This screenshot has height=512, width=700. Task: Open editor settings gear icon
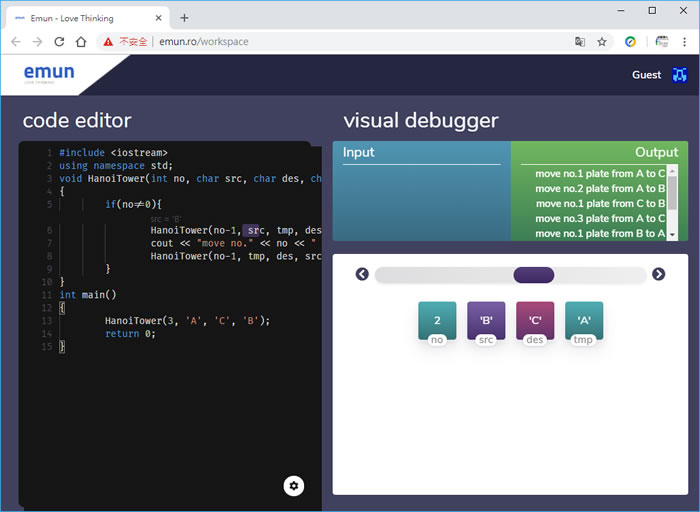(x=293, y=486)
